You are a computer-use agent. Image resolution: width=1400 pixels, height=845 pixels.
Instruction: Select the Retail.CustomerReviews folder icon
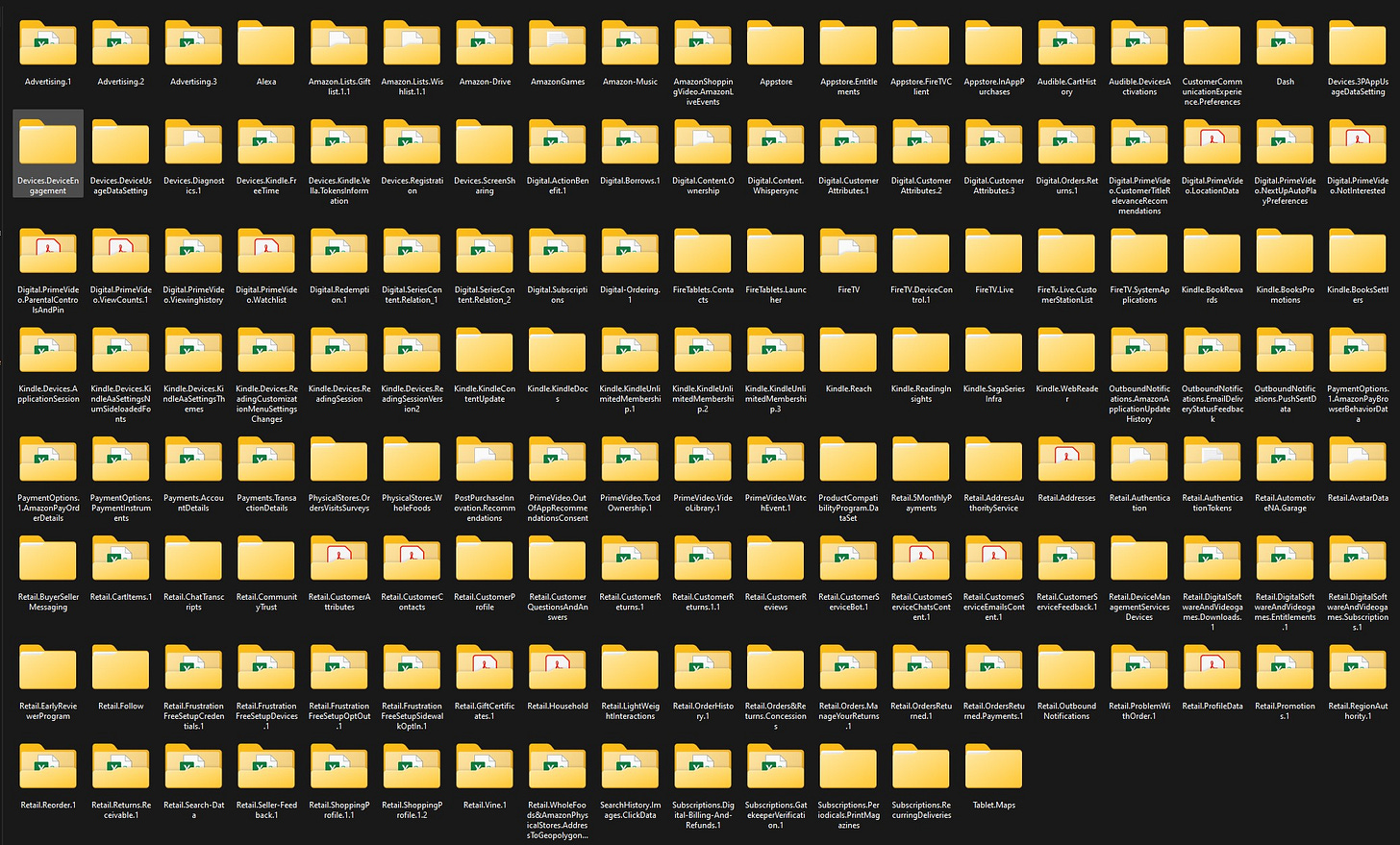[776, 560]
